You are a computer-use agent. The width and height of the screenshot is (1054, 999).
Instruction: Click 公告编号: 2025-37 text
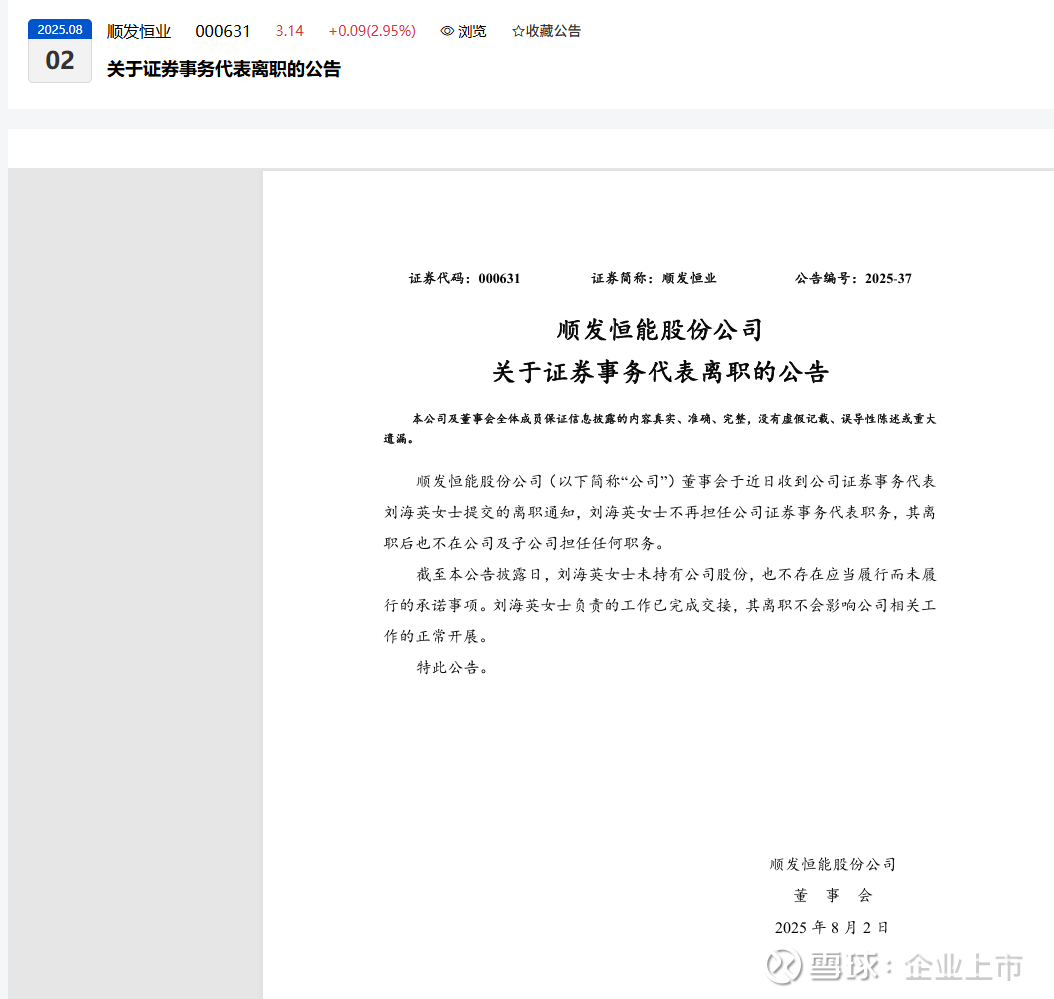(x=853, y=278)
